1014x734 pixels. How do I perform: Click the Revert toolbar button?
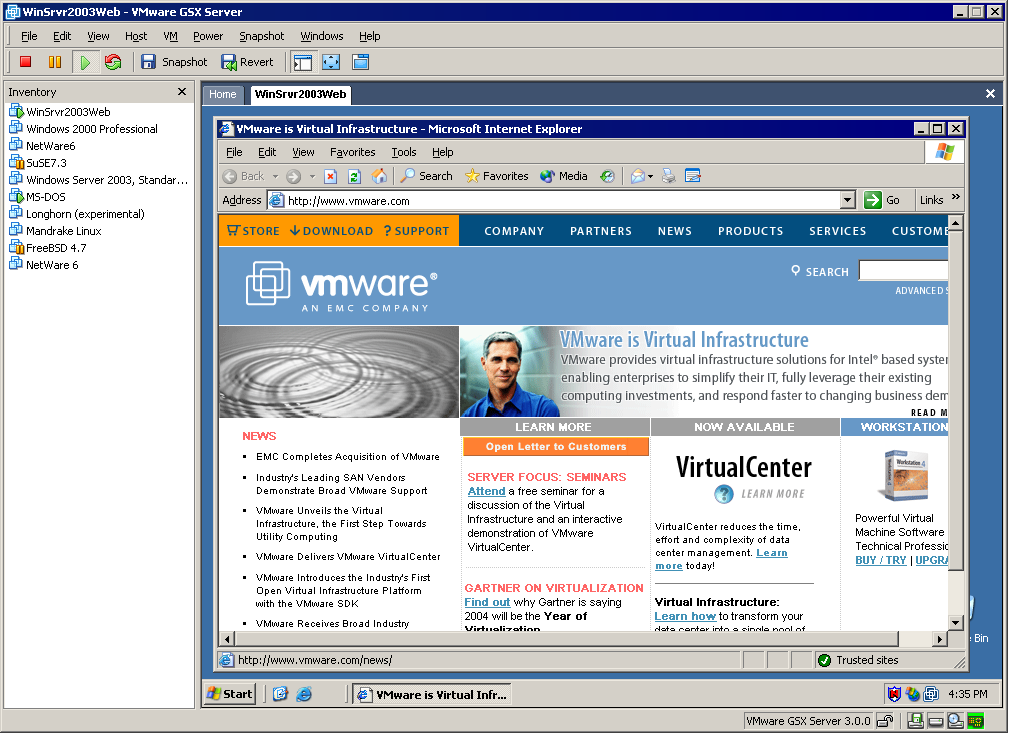(x=247, y=62)
